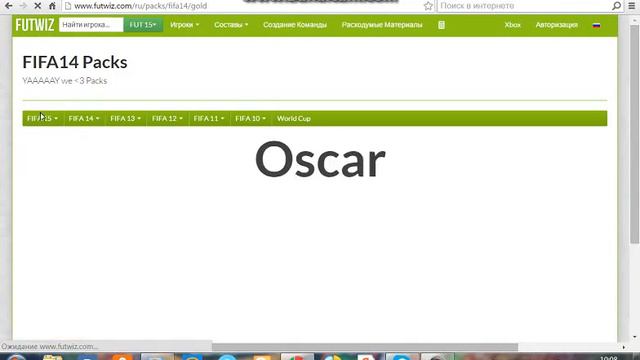
Task: Open the browser hamburger menu
Action: coord(631,6)
